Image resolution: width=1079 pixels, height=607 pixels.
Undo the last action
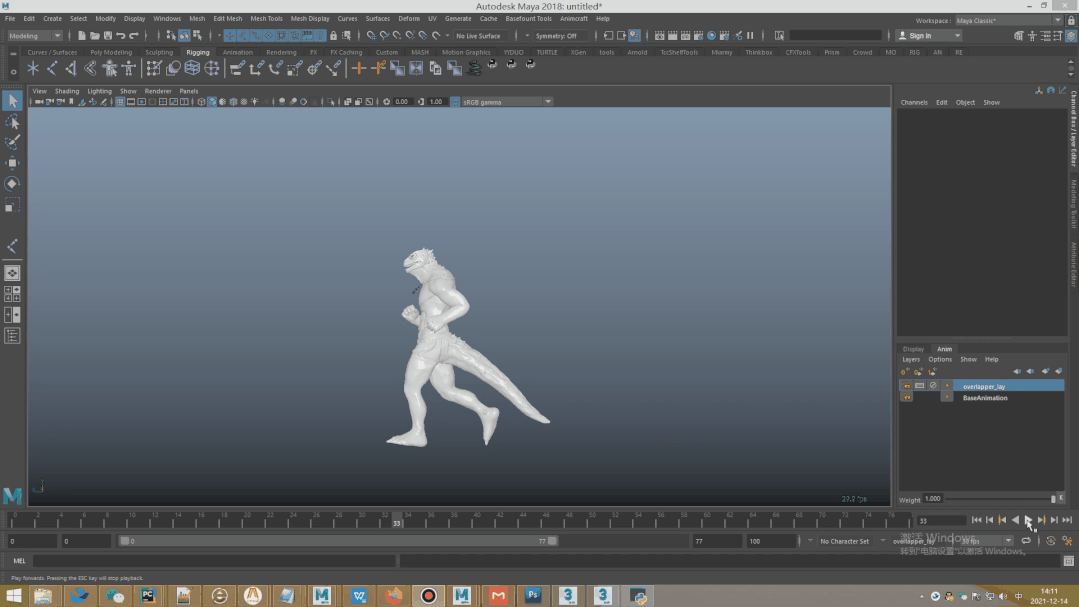(121, 36)
